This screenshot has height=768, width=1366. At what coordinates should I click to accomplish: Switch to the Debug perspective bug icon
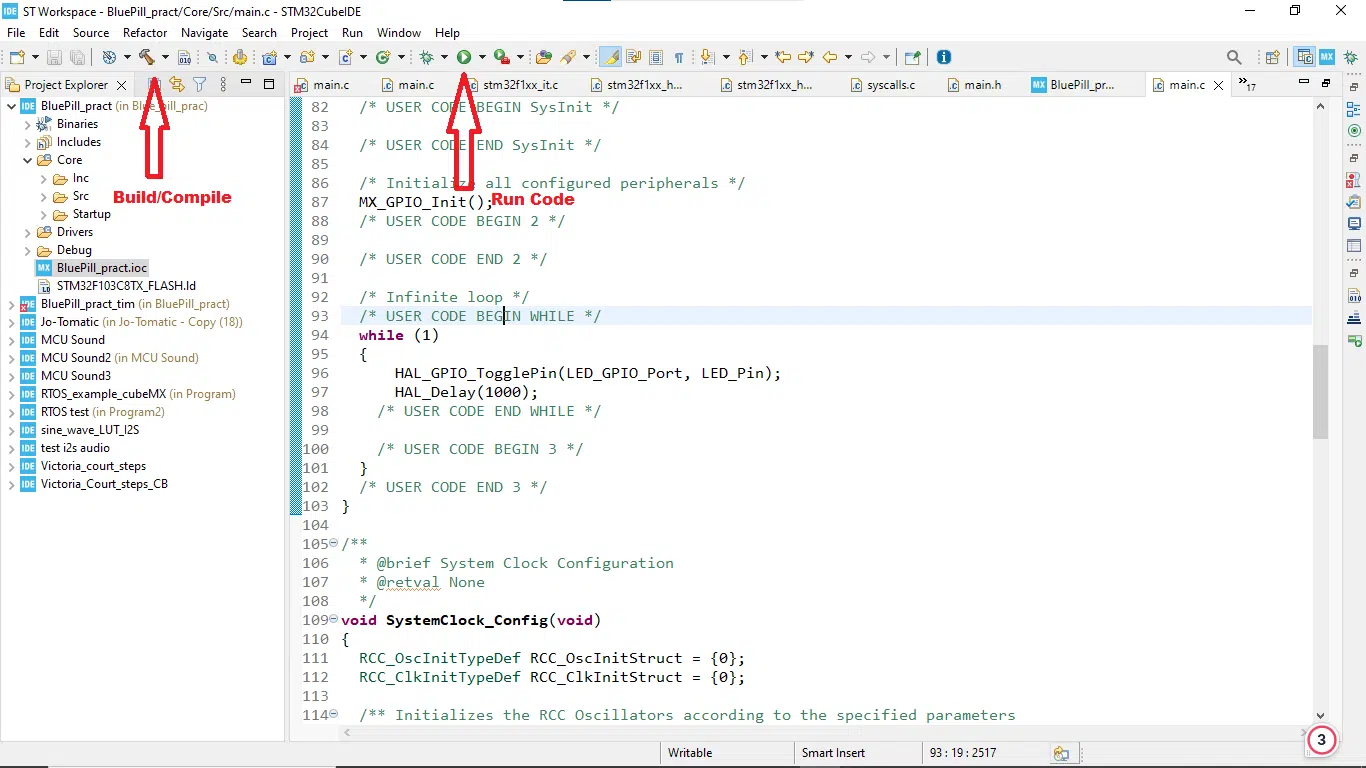point(1350,57)
